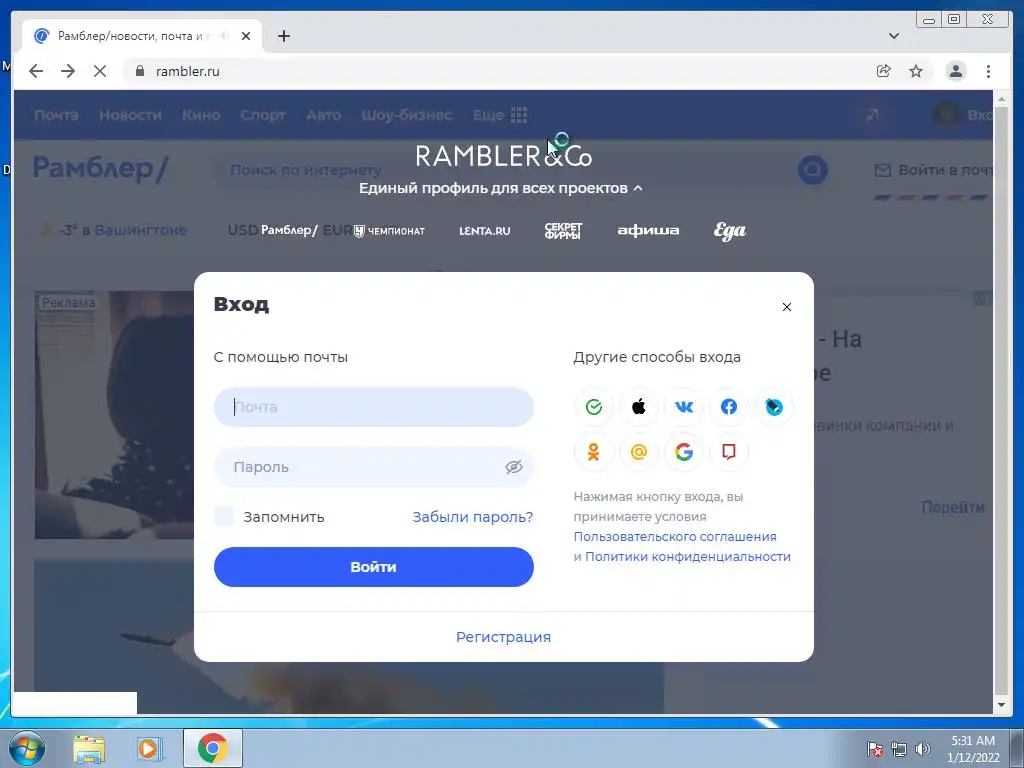Screen dimensions: 1024x768
Task: Open Chrome profile avatar button
Action: 955,71
